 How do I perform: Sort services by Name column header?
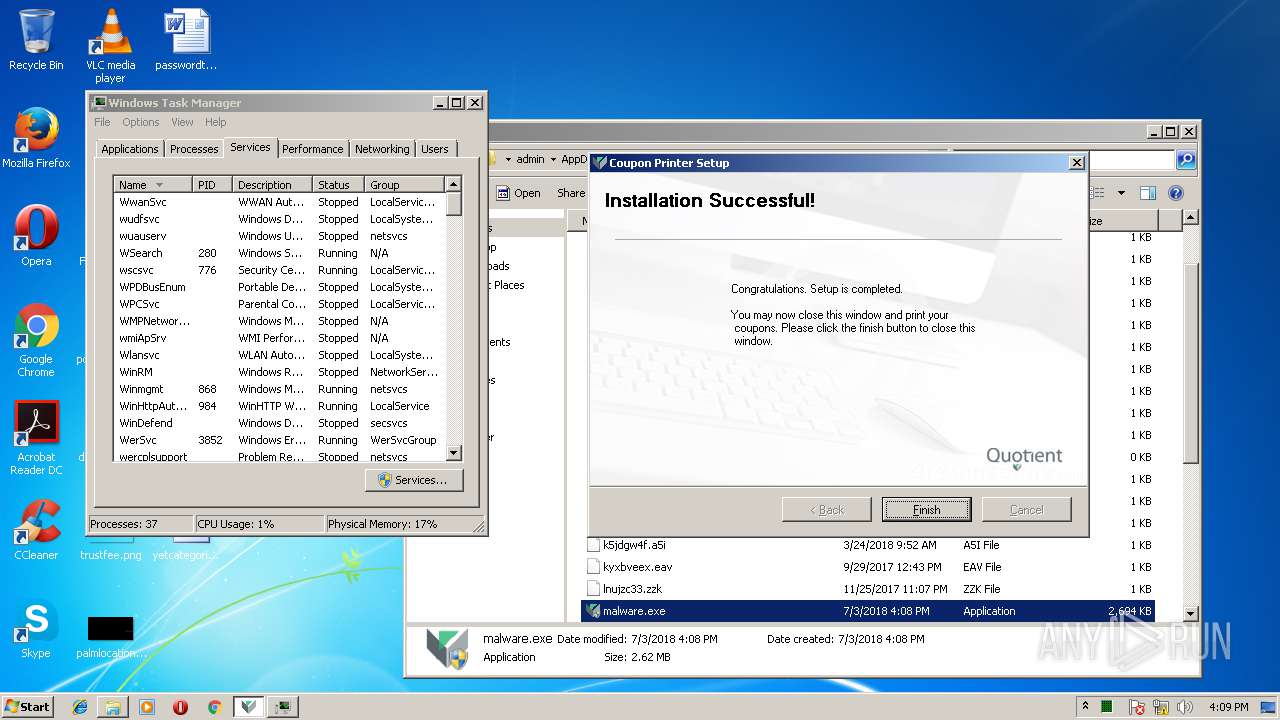pyautogui.click(x=153, y=185)
